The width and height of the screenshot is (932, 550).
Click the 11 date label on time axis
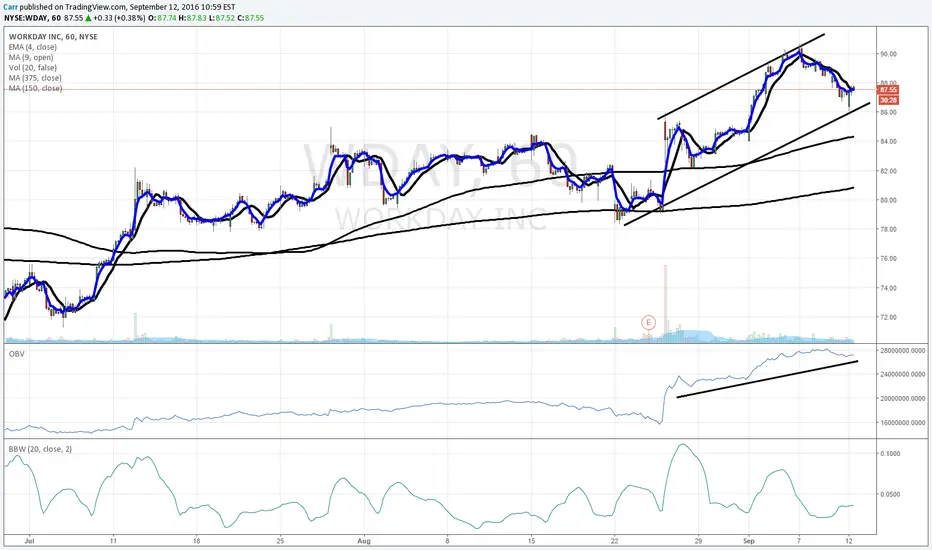(113, 541)
